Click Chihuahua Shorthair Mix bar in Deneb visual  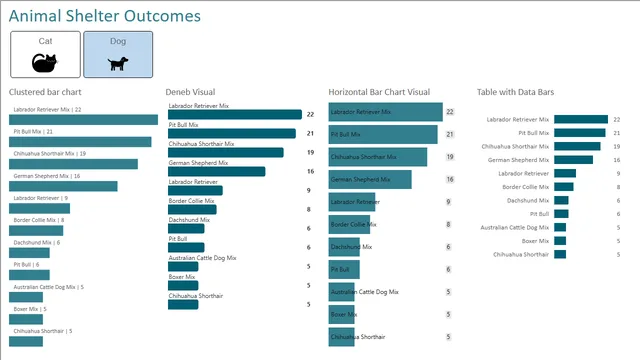coord(226,152)
